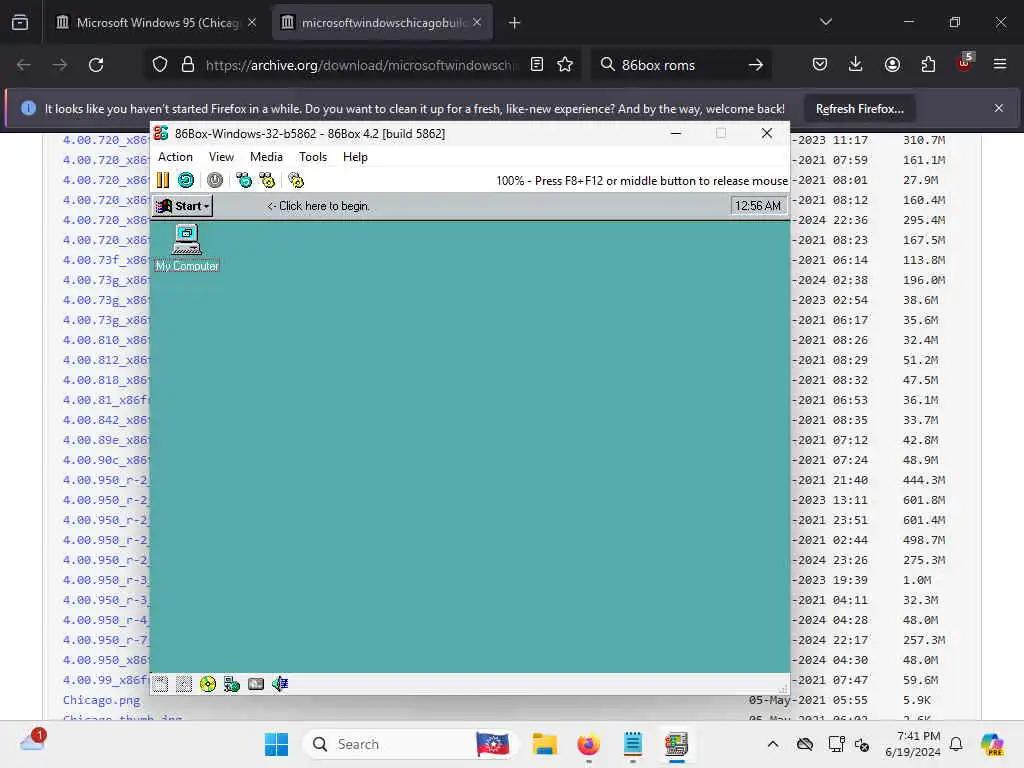Open the Help menu in 86Box
Screen dimensions: 1024x768
coord(355,157)
